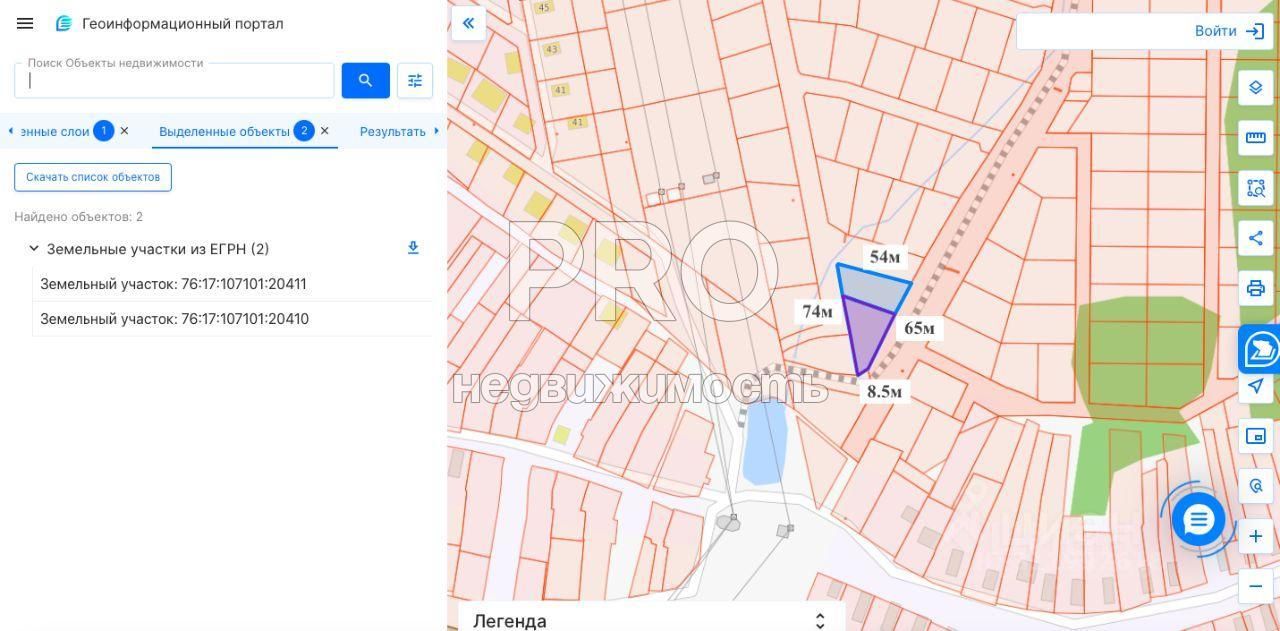This screenshot has width=1280, height=631.
Task: Download the ЕГРН land plots list
Action: click(x=413, y=248)
